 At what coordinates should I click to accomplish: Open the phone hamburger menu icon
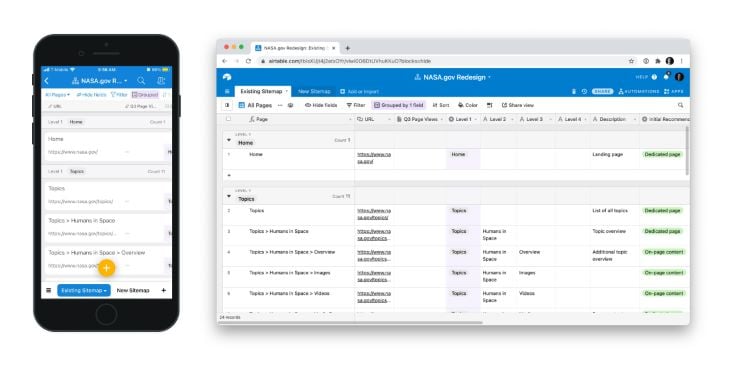[48, 290]
